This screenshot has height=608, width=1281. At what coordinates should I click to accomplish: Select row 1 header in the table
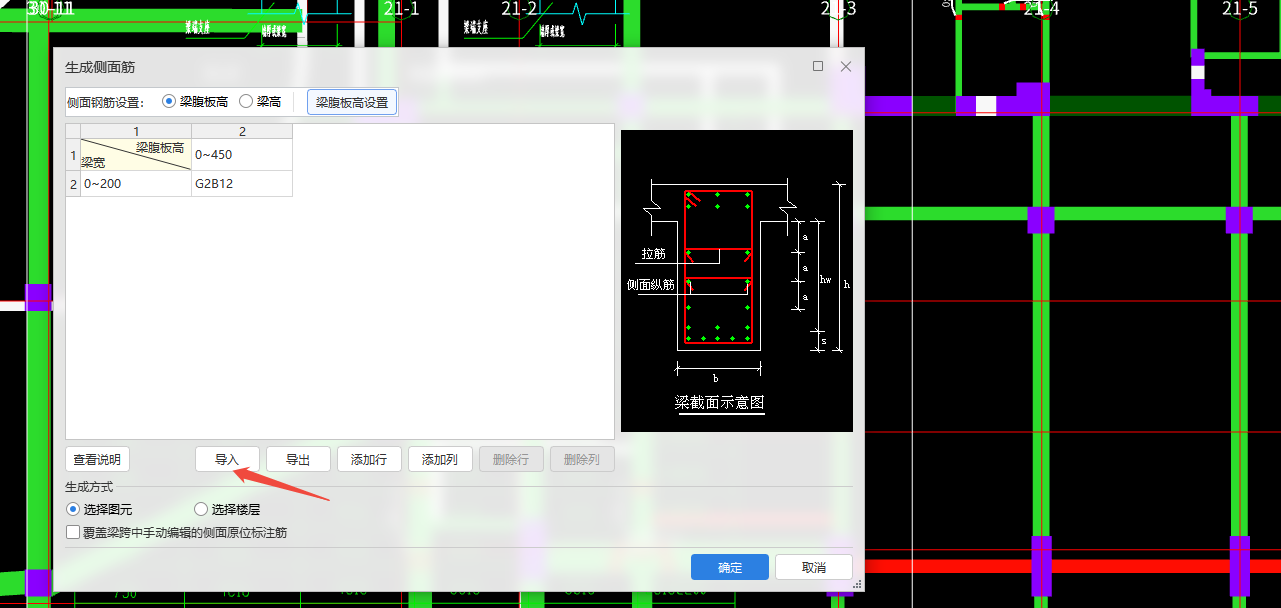point(72,152)
